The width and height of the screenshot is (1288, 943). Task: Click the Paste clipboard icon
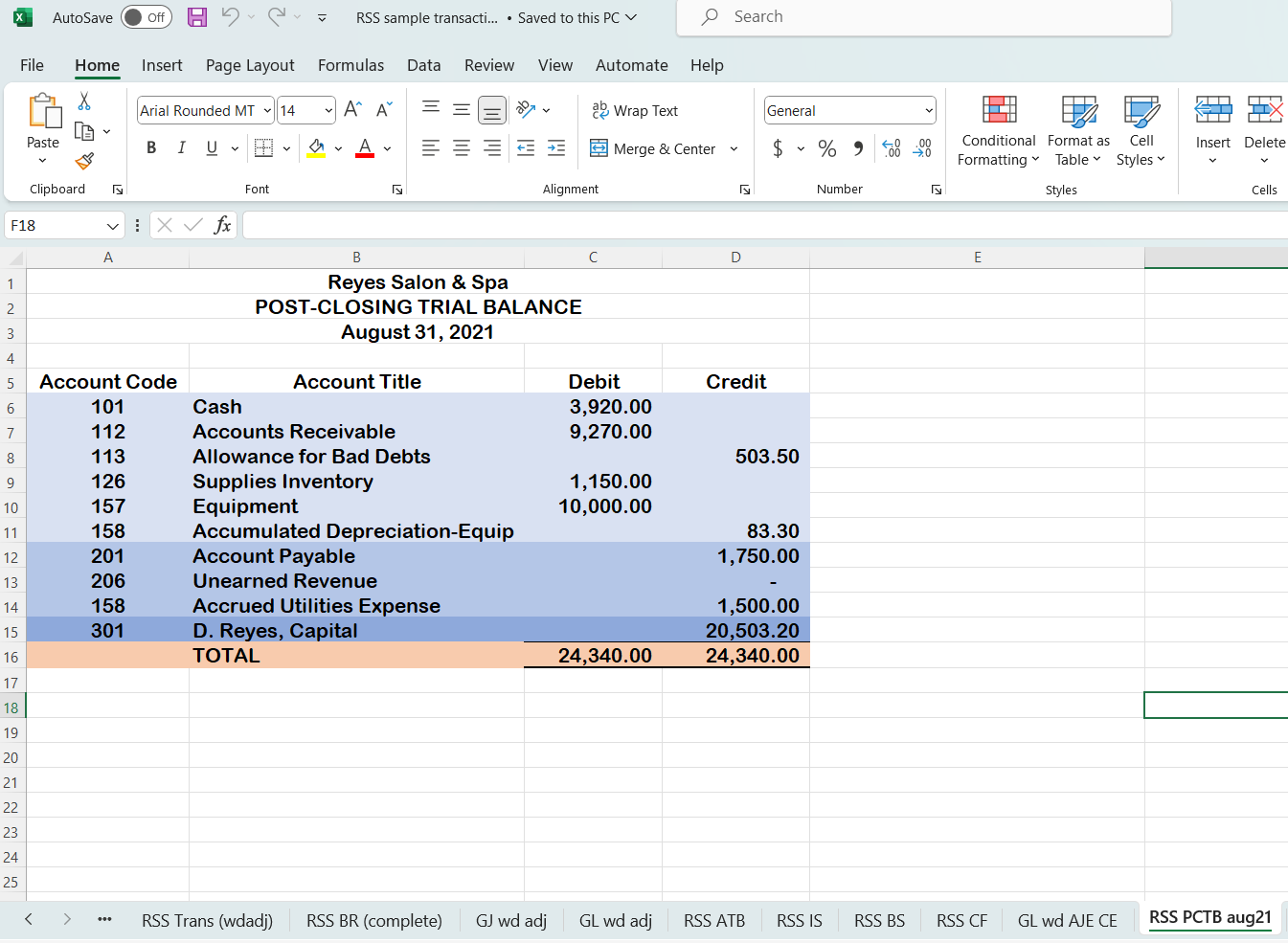click(x=44, y=111)
